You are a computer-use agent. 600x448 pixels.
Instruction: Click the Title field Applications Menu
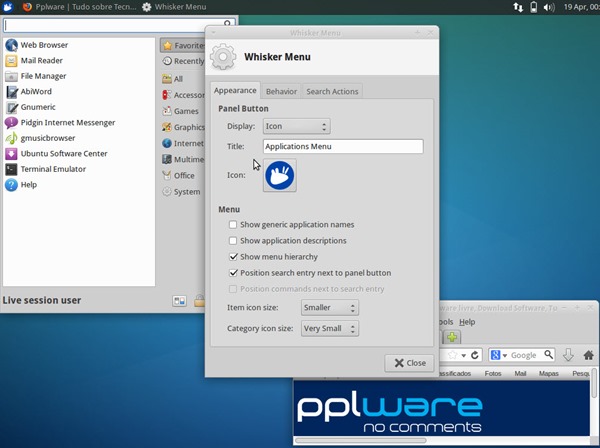343,147
